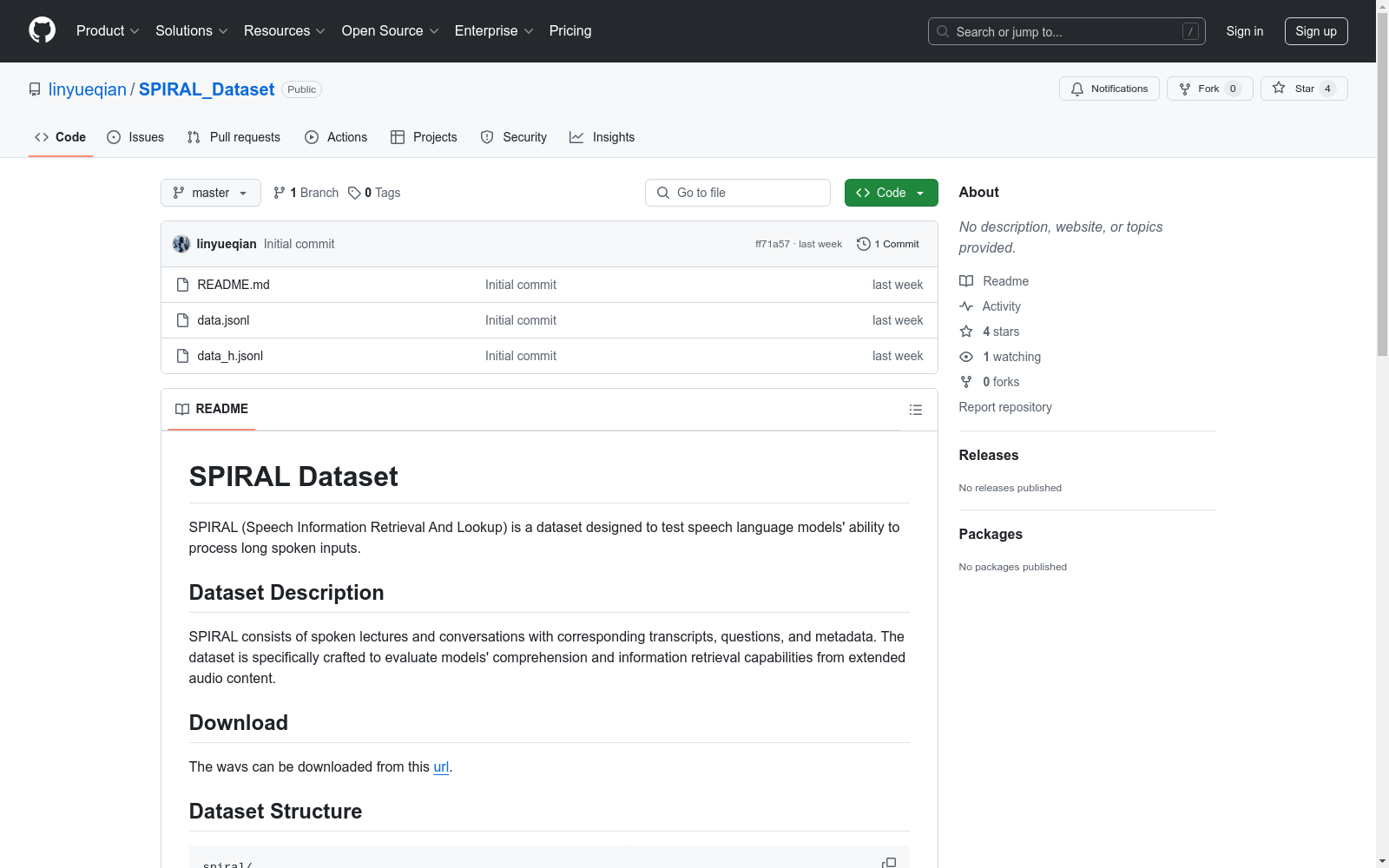This screenshot has width=1389, height=868.
Task: Click the linyueqian avatar in commit row
Action: point(181,244)
